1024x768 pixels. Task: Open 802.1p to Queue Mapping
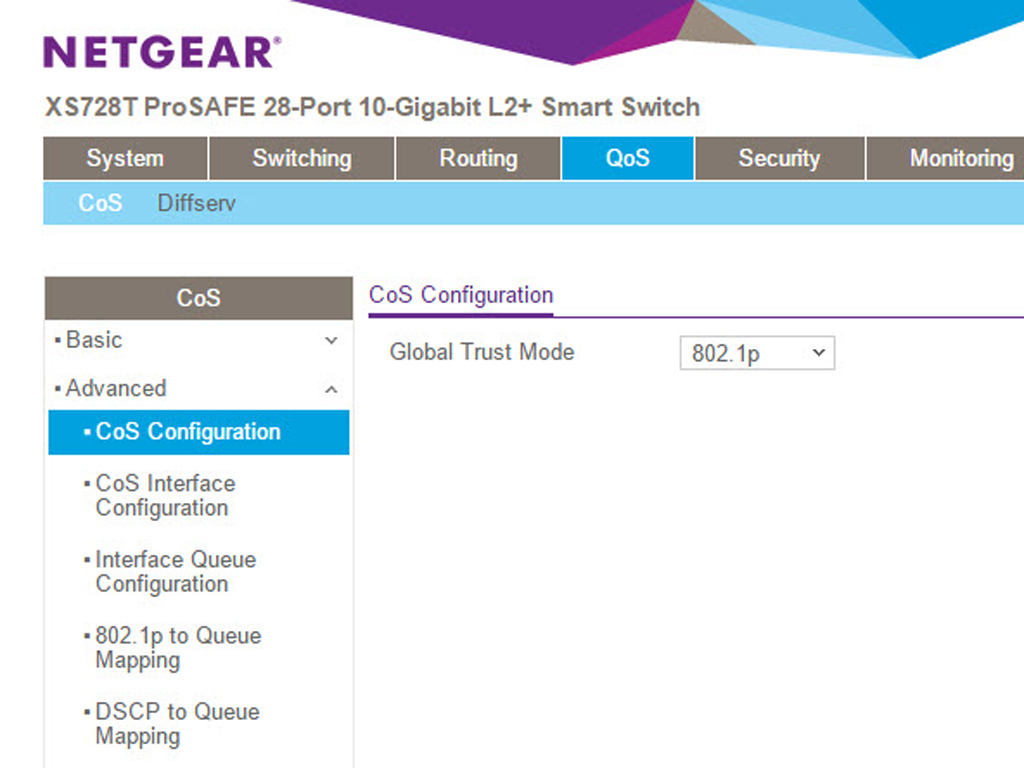(178, 647)
